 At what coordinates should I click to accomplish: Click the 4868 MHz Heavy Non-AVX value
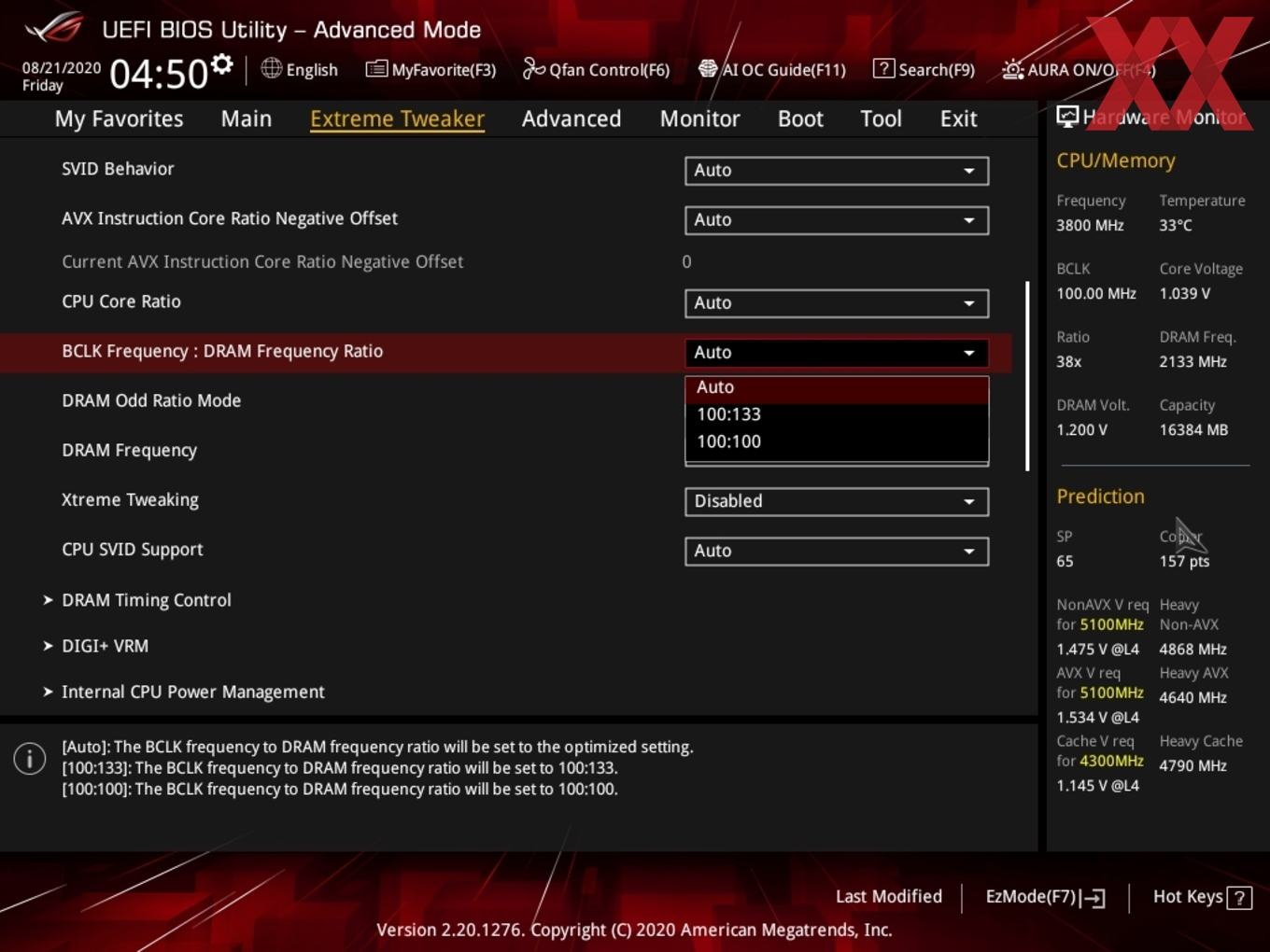tap(1192, 649)
